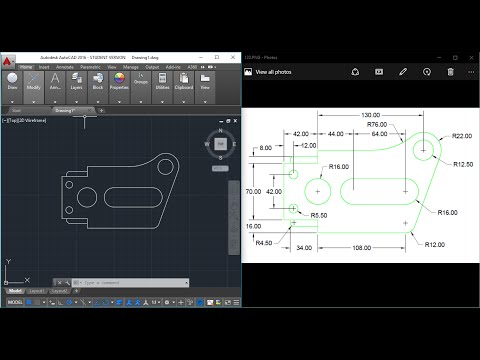Click the share icon in Photos toolbar
This screenshot has width=480, height=360.
tap(355, 72)
